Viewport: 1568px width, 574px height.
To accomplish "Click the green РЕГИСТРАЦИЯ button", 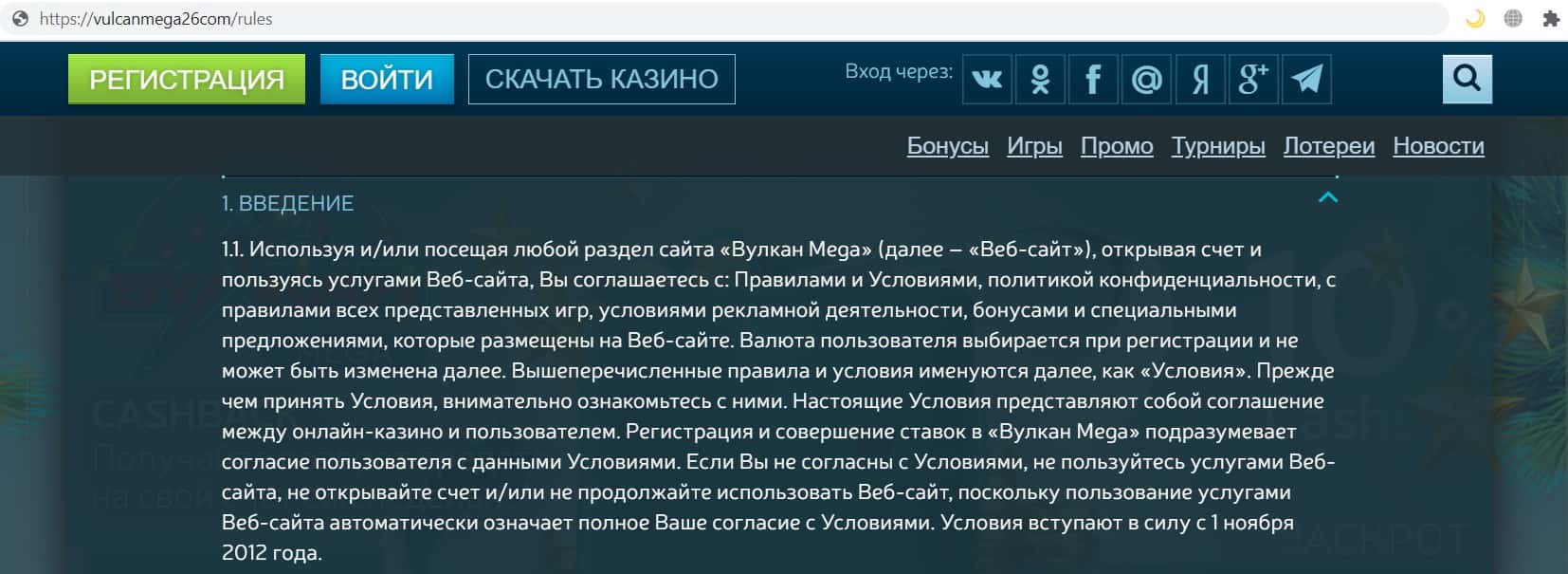I will point(187,79).
